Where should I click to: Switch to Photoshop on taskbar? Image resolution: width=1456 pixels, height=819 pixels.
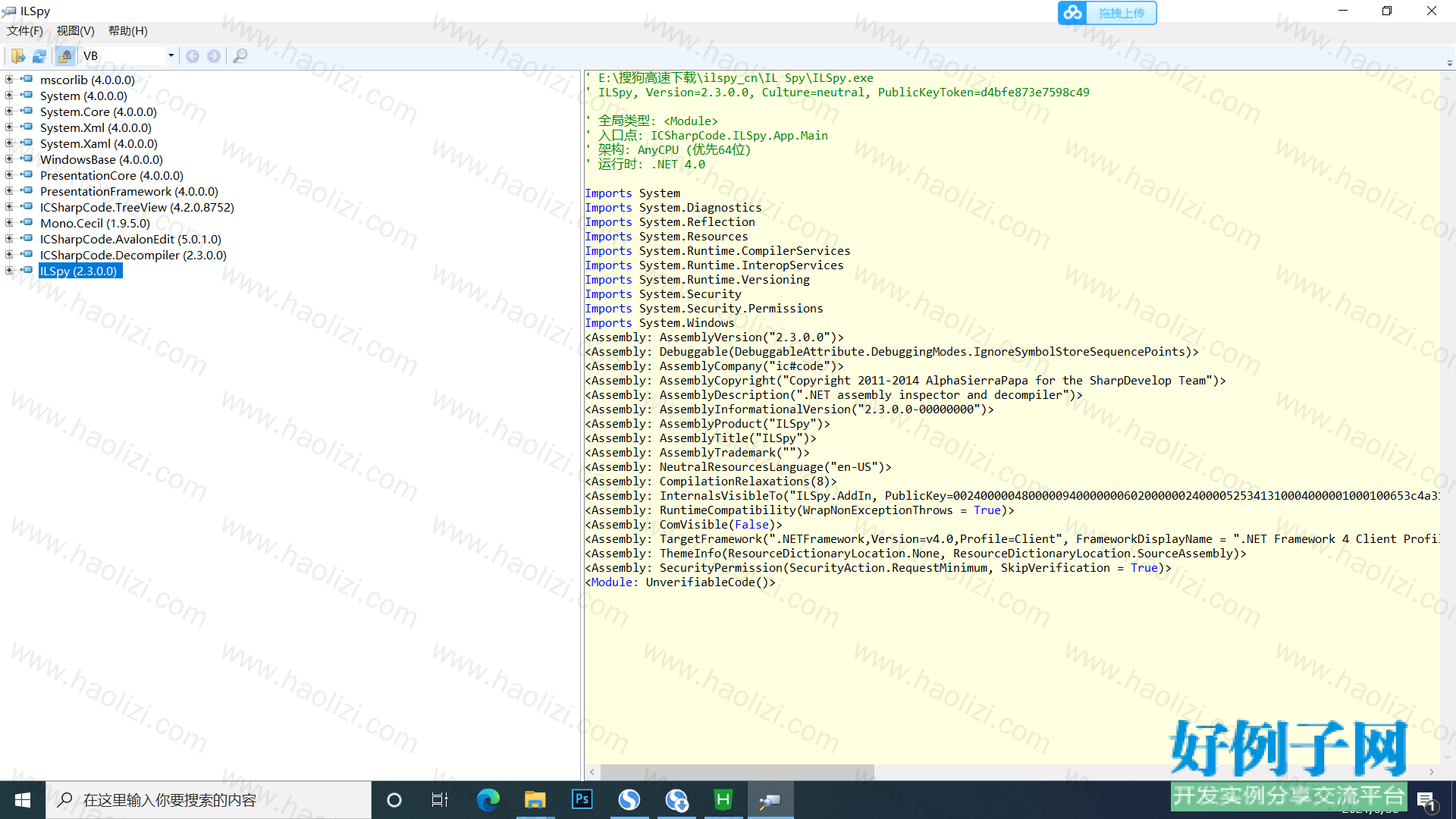coord(582,800)
